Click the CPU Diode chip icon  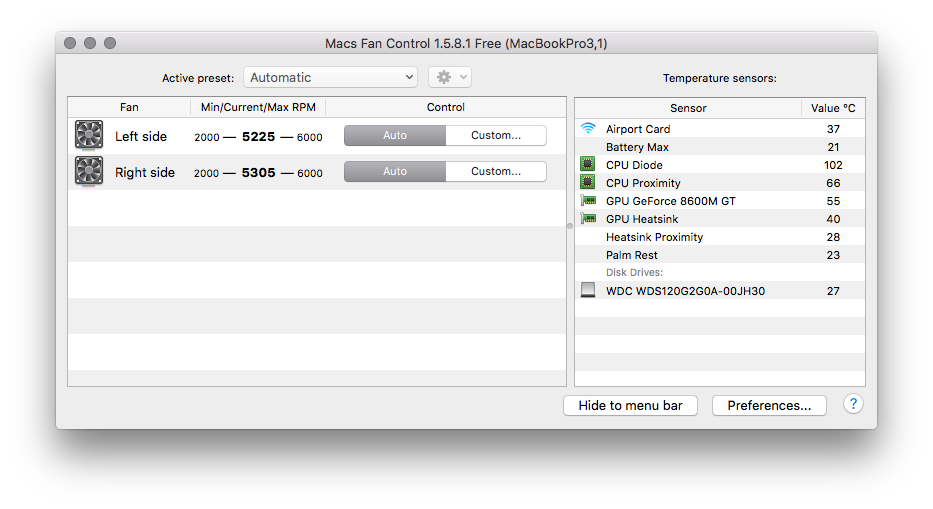point(587,164)
